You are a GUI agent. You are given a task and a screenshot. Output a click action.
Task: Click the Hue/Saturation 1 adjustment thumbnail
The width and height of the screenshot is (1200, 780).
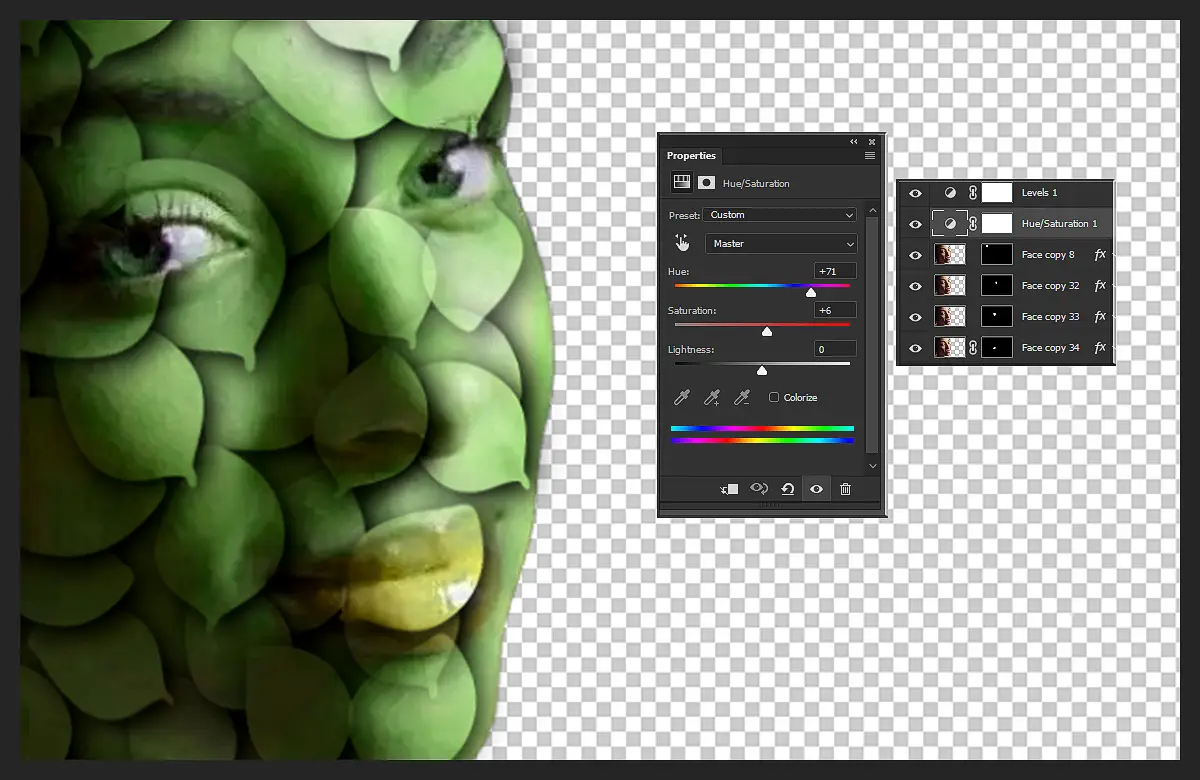950,224
